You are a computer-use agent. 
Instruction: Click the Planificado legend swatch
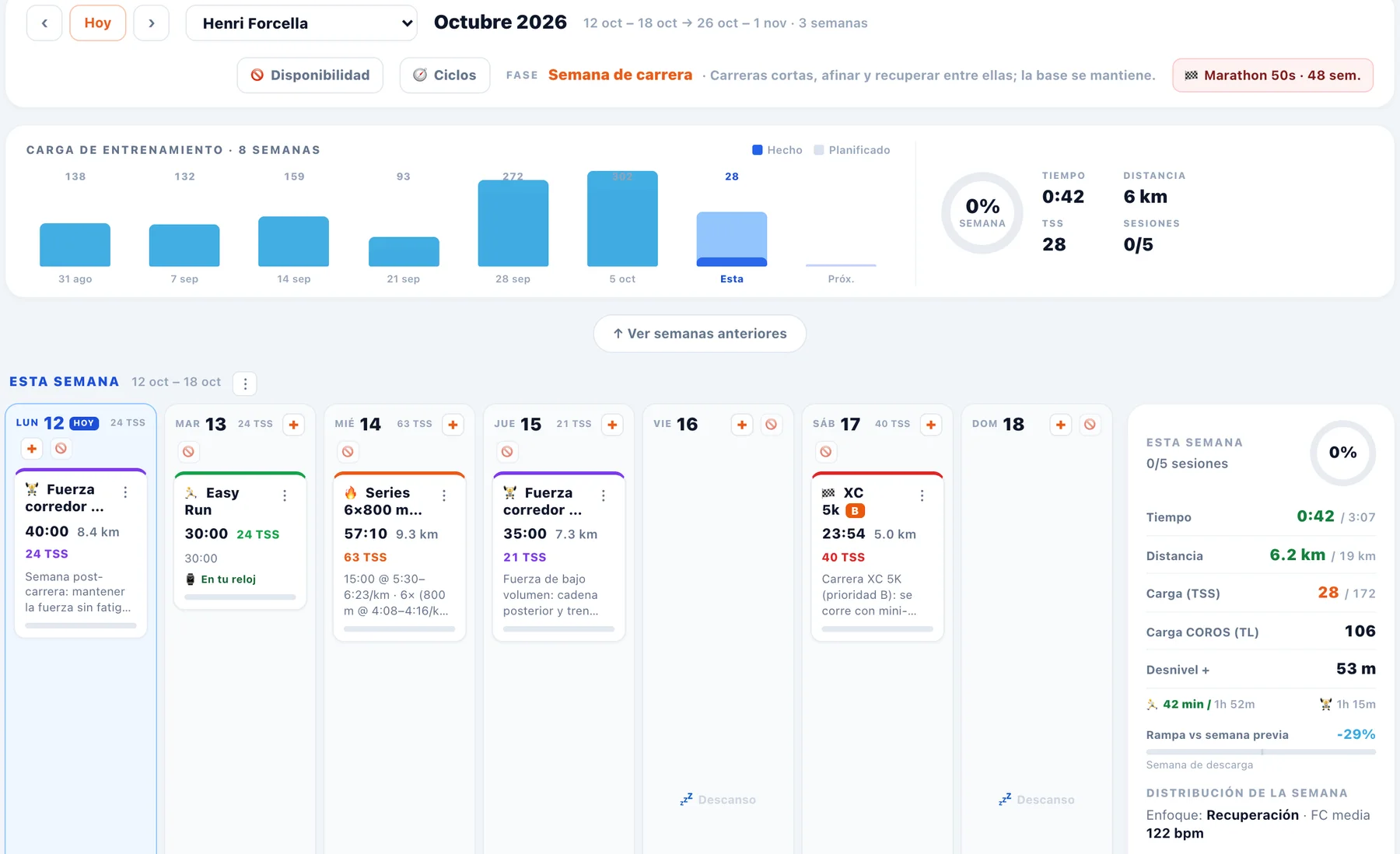point(819,150)
